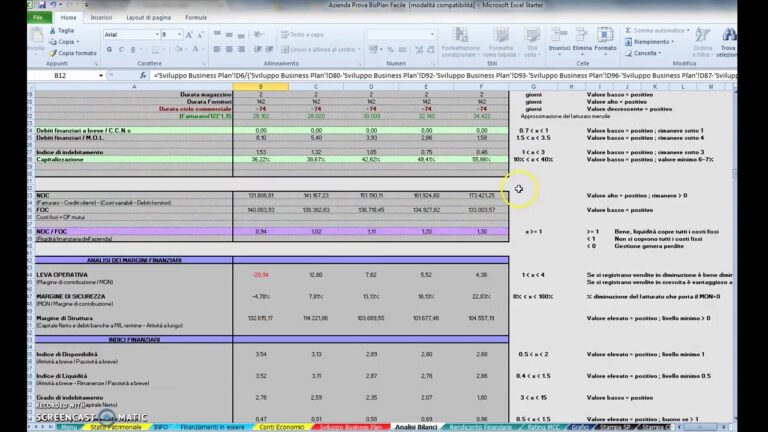Toggle top vertical alignment
This screenshot has height=432, width=768.
(217, 35)
